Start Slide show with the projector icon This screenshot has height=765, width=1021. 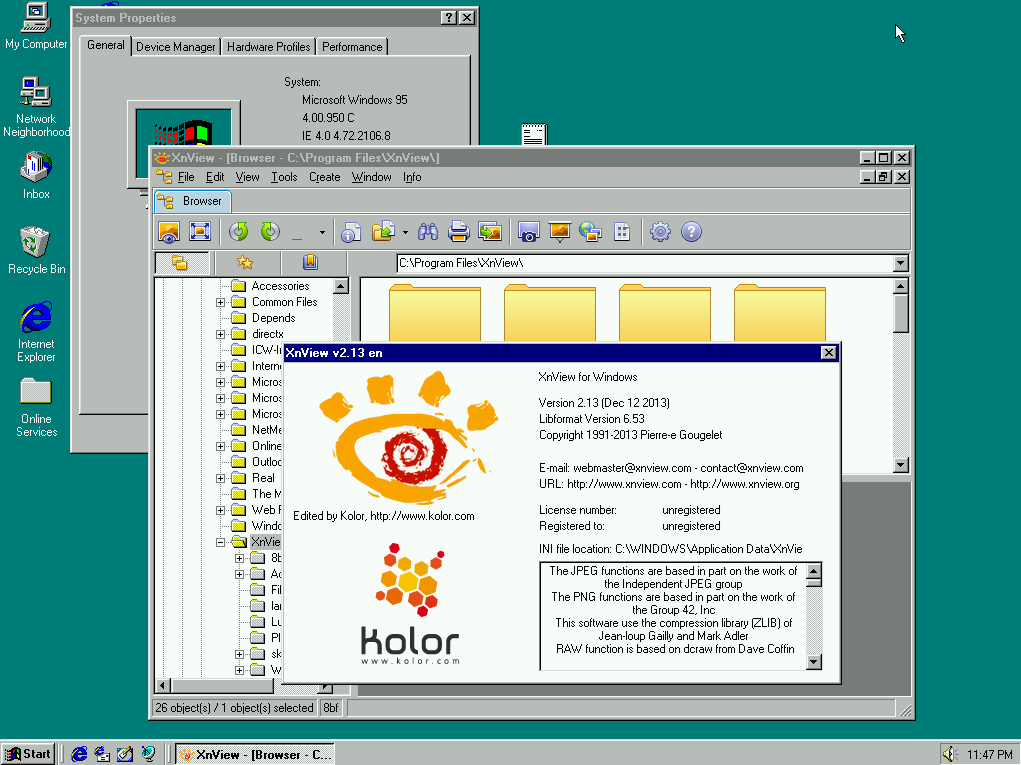560,232
